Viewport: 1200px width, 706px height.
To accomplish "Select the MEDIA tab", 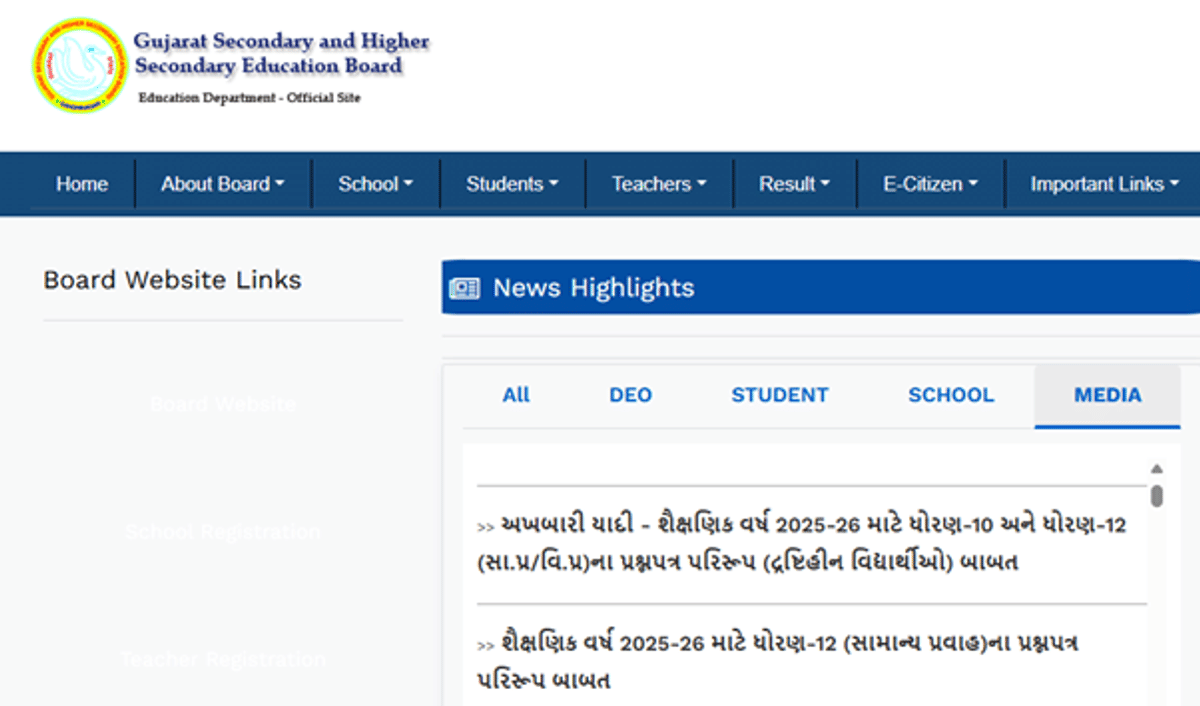I will (x=1106, y=395).
